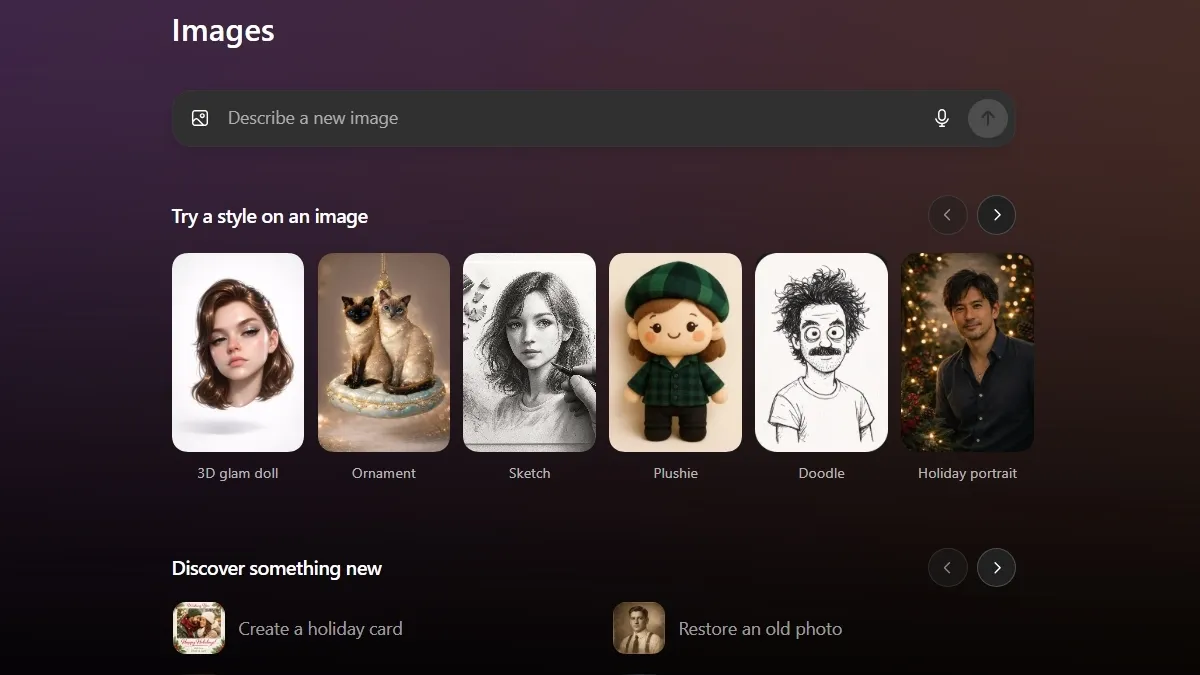Click the back arrow in the Discover section
The height and width of the screenshot is (675, 1200).
click(948, 567)
